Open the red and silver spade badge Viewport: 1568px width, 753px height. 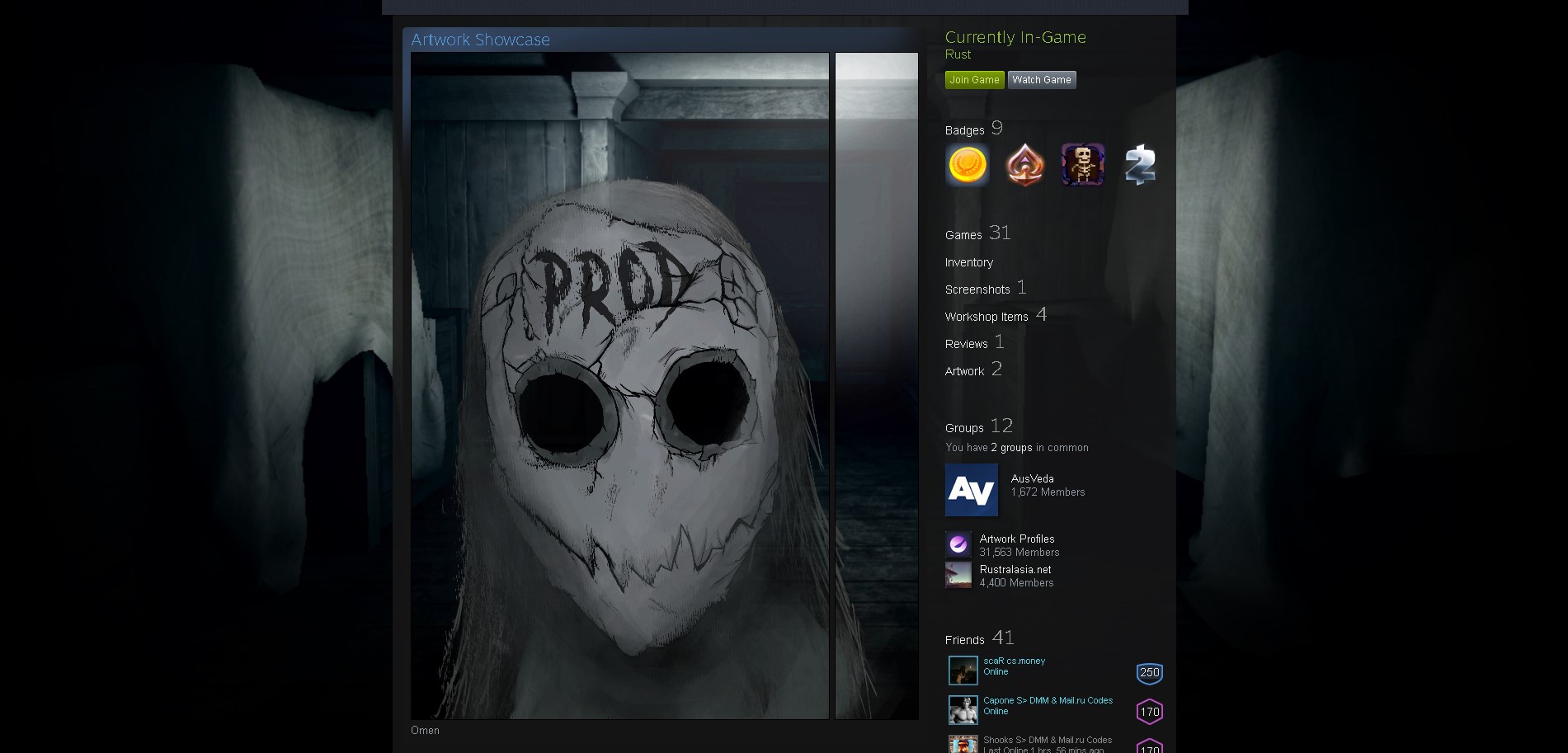1025,165
